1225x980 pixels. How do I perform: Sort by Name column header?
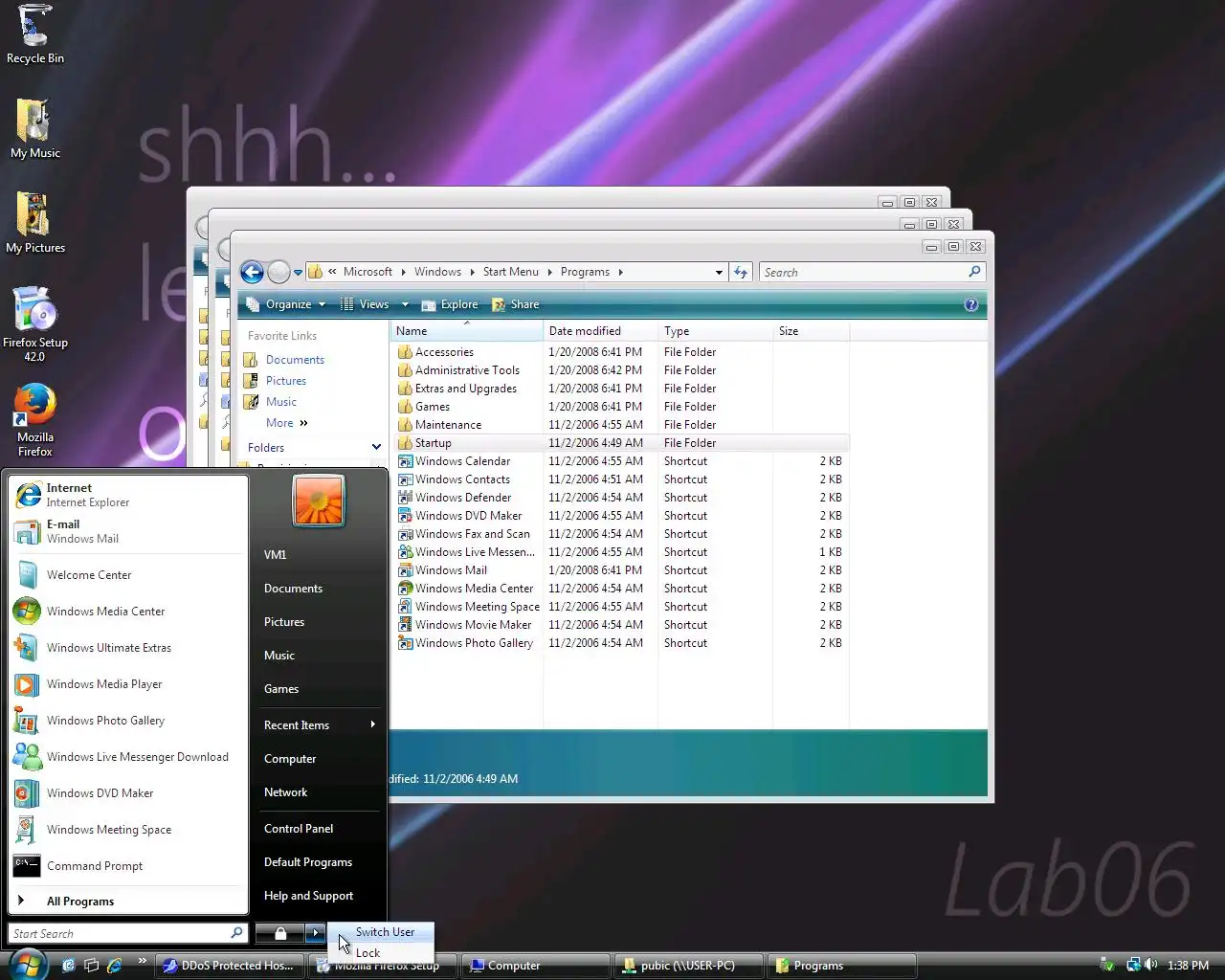[467, 331]
